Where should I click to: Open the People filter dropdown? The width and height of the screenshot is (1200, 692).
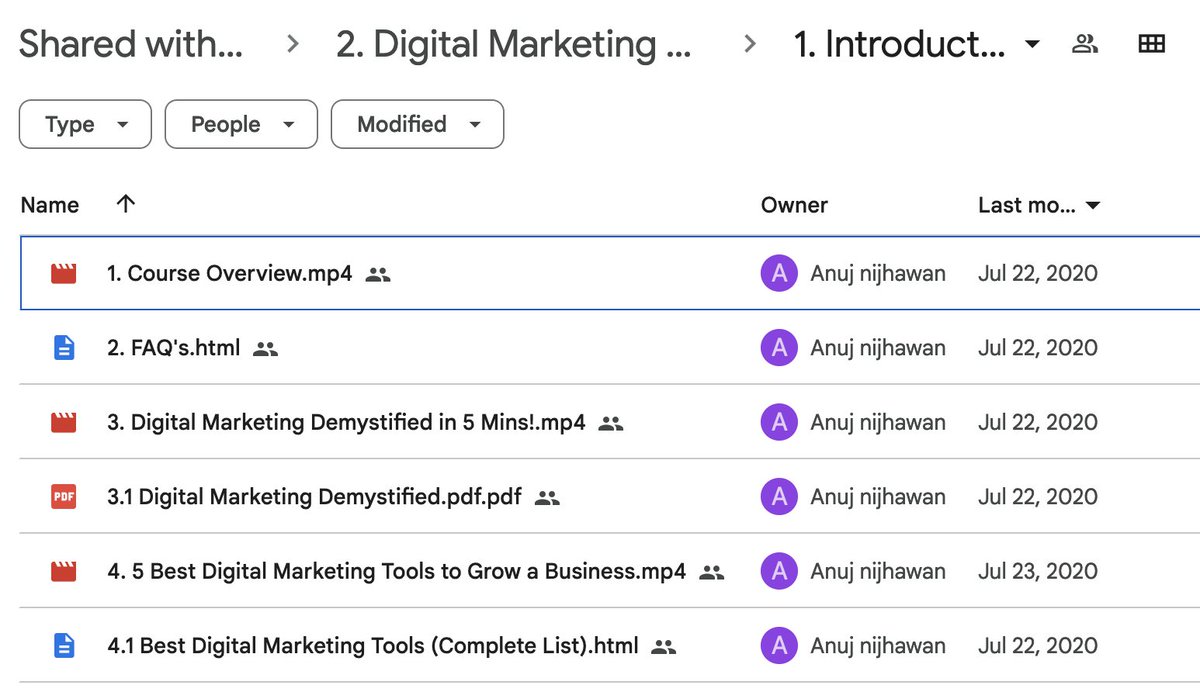pos(241,125)
